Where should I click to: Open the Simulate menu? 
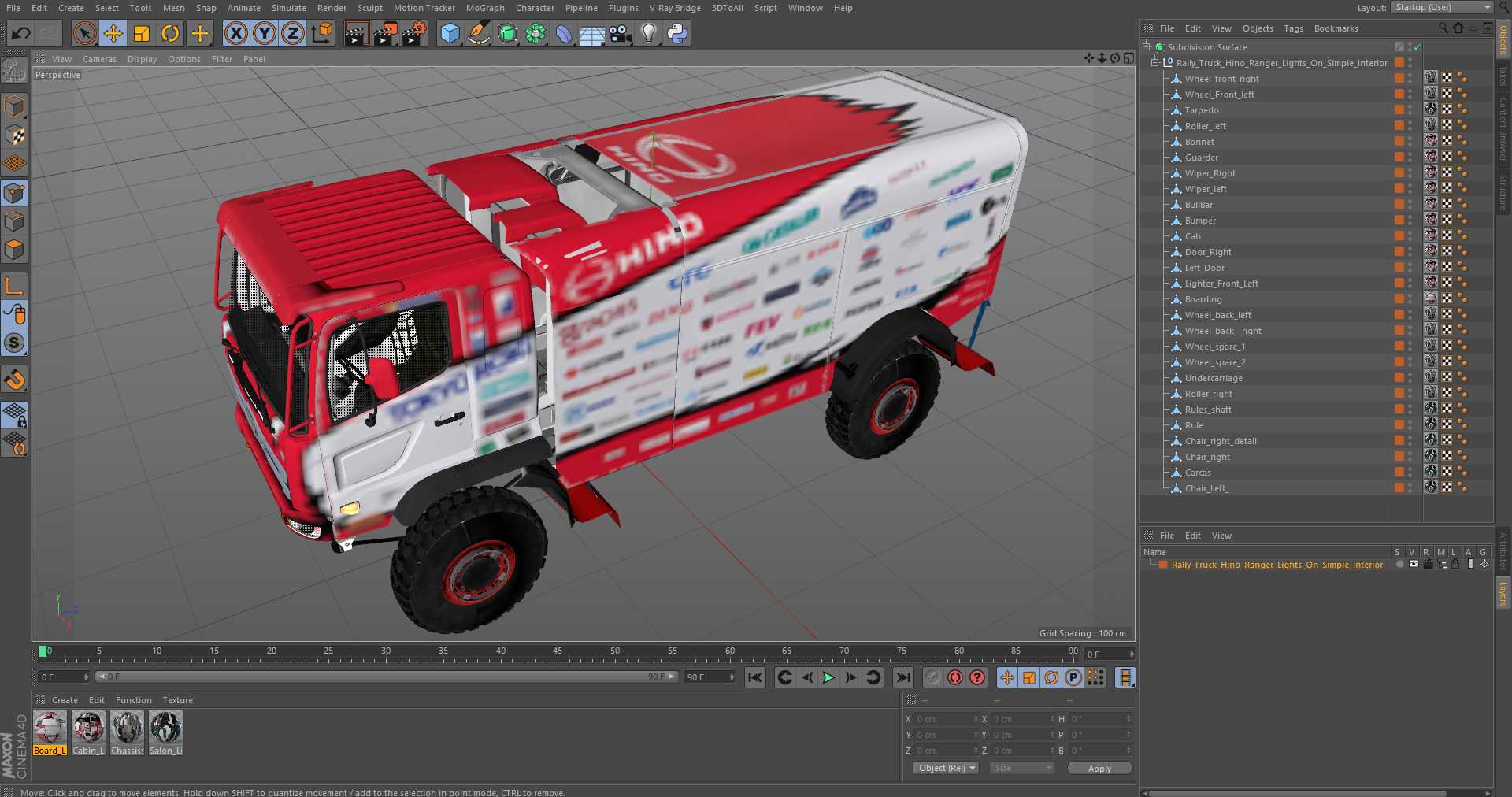click(288, 8)
